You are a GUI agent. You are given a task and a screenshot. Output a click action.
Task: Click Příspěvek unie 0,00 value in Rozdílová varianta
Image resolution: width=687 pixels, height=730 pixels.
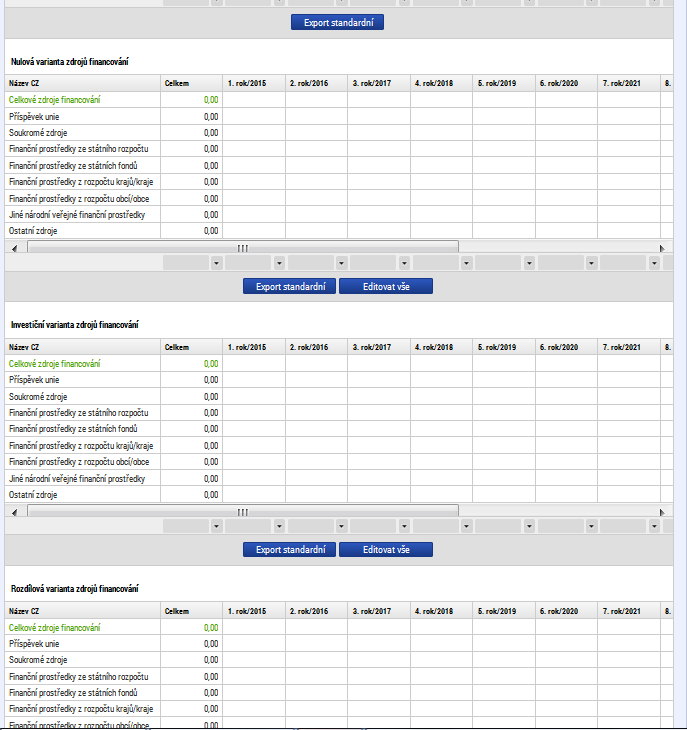click(211, 644)
